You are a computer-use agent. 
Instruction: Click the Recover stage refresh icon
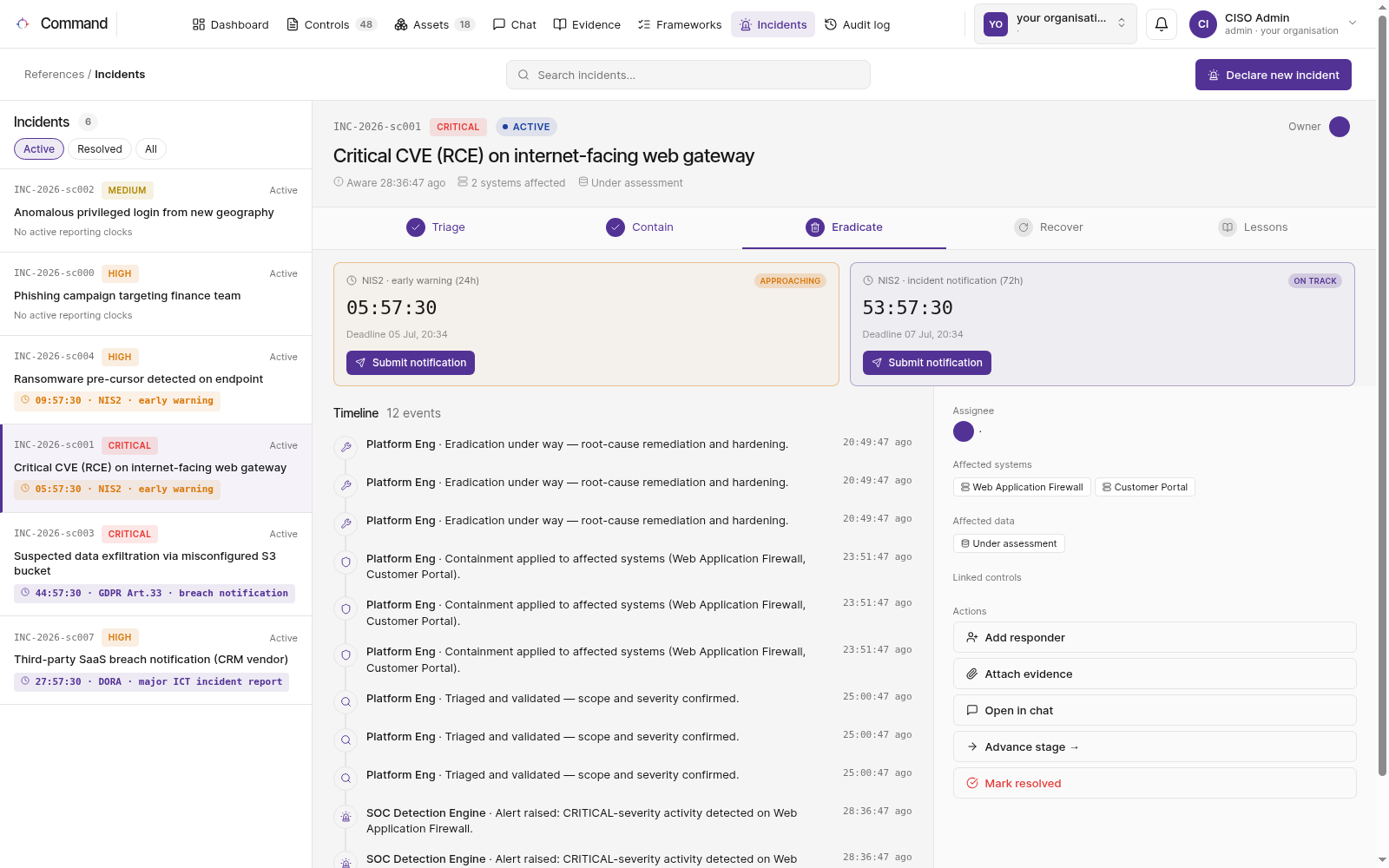1024,227
